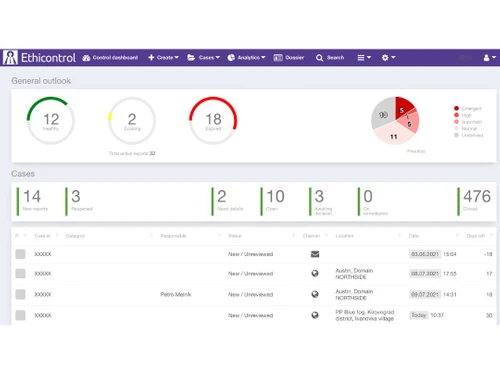Filter by 3 Awaiting decision cases
The image size is (500, 375).
click(321, 202)
